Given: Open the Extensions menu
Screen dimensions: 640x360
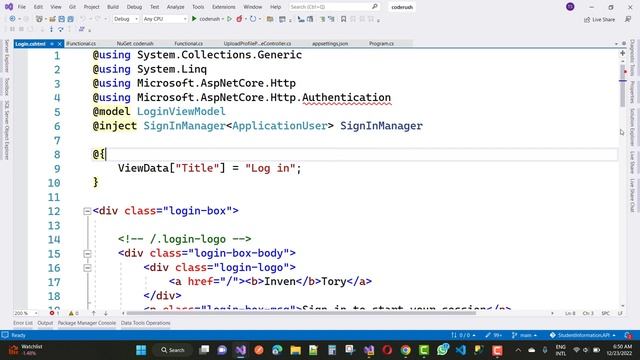Looking at the screenshot, I should coord(224,7).
